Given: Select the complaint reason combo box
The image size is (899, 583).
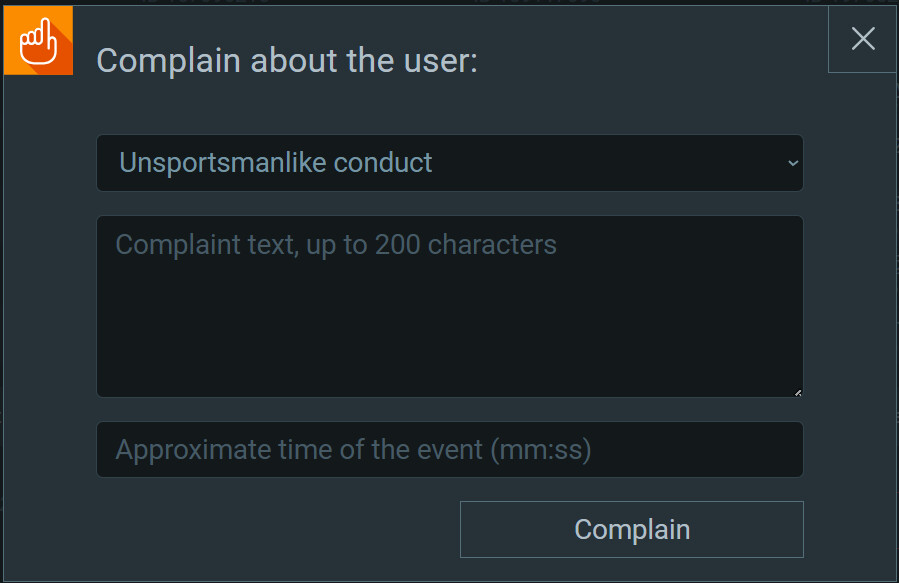Looking at the screenshot, I should tap(449, 163).
